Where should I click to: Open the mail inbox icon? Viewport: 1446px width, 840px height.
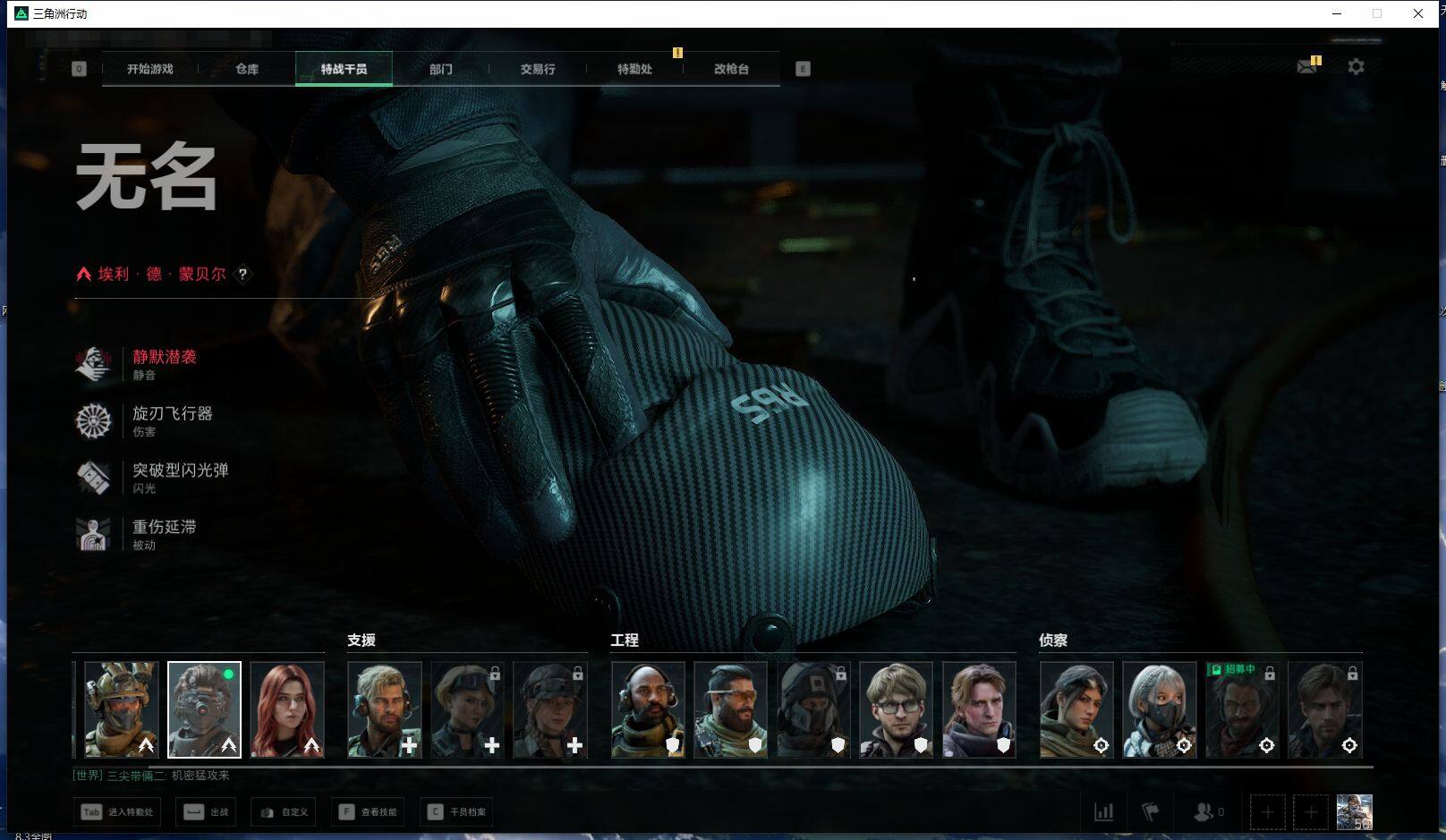pos(1307,66)
